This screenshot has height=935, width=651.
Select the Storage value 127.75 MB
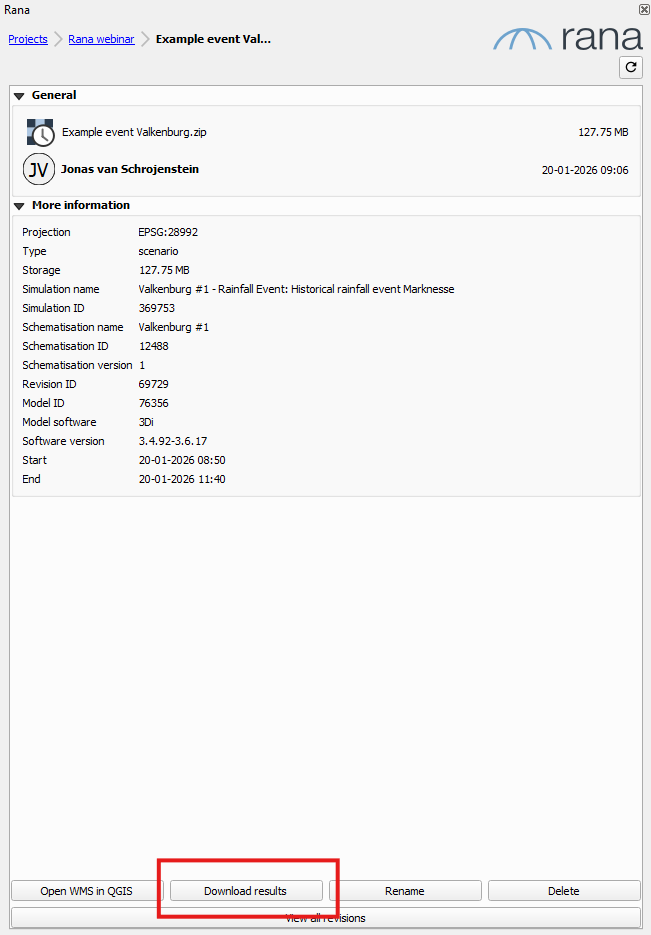point(164,271)
